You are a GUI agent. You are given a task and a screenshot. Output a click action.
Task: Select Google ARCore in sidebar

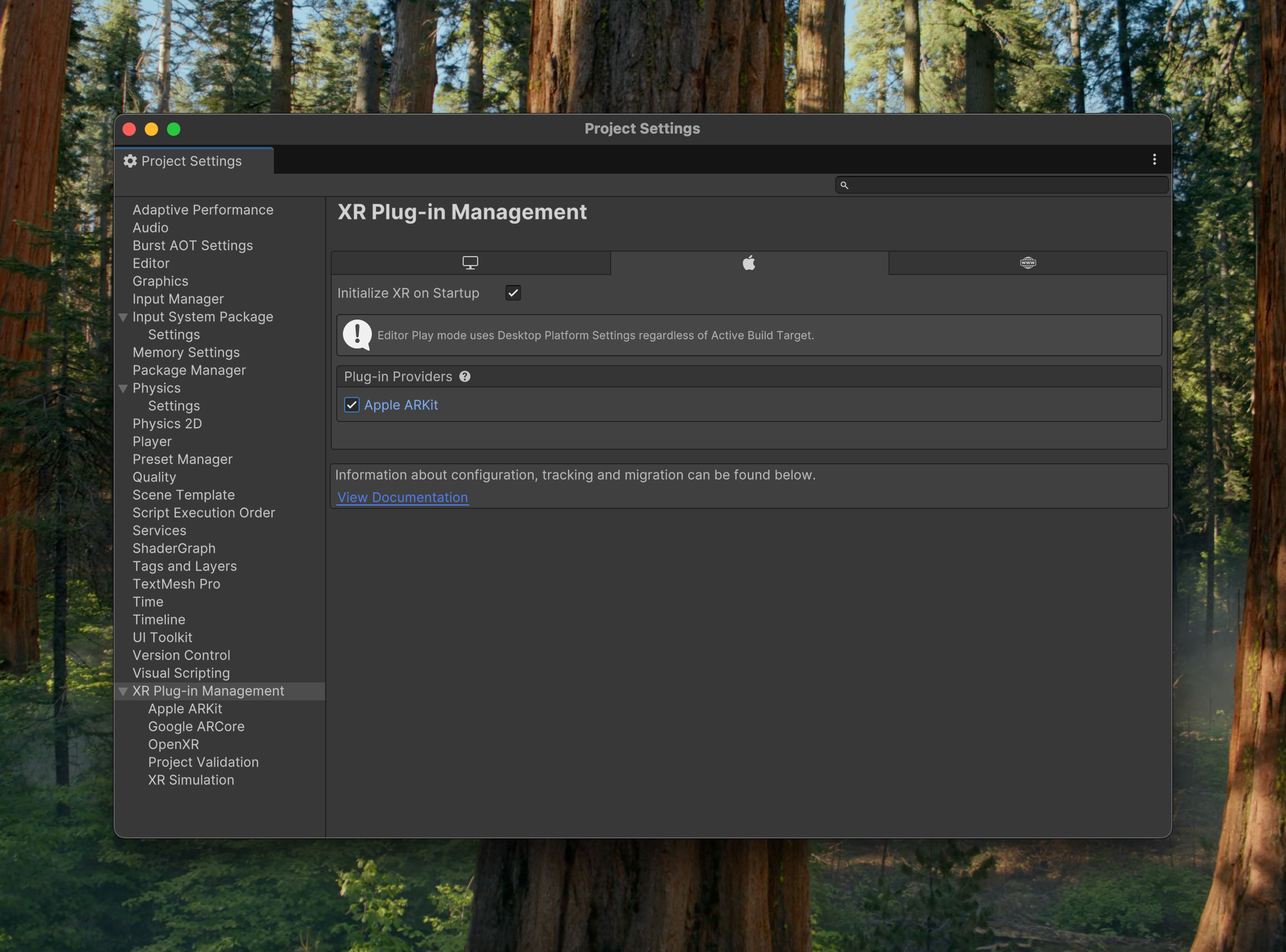point(196,726)
